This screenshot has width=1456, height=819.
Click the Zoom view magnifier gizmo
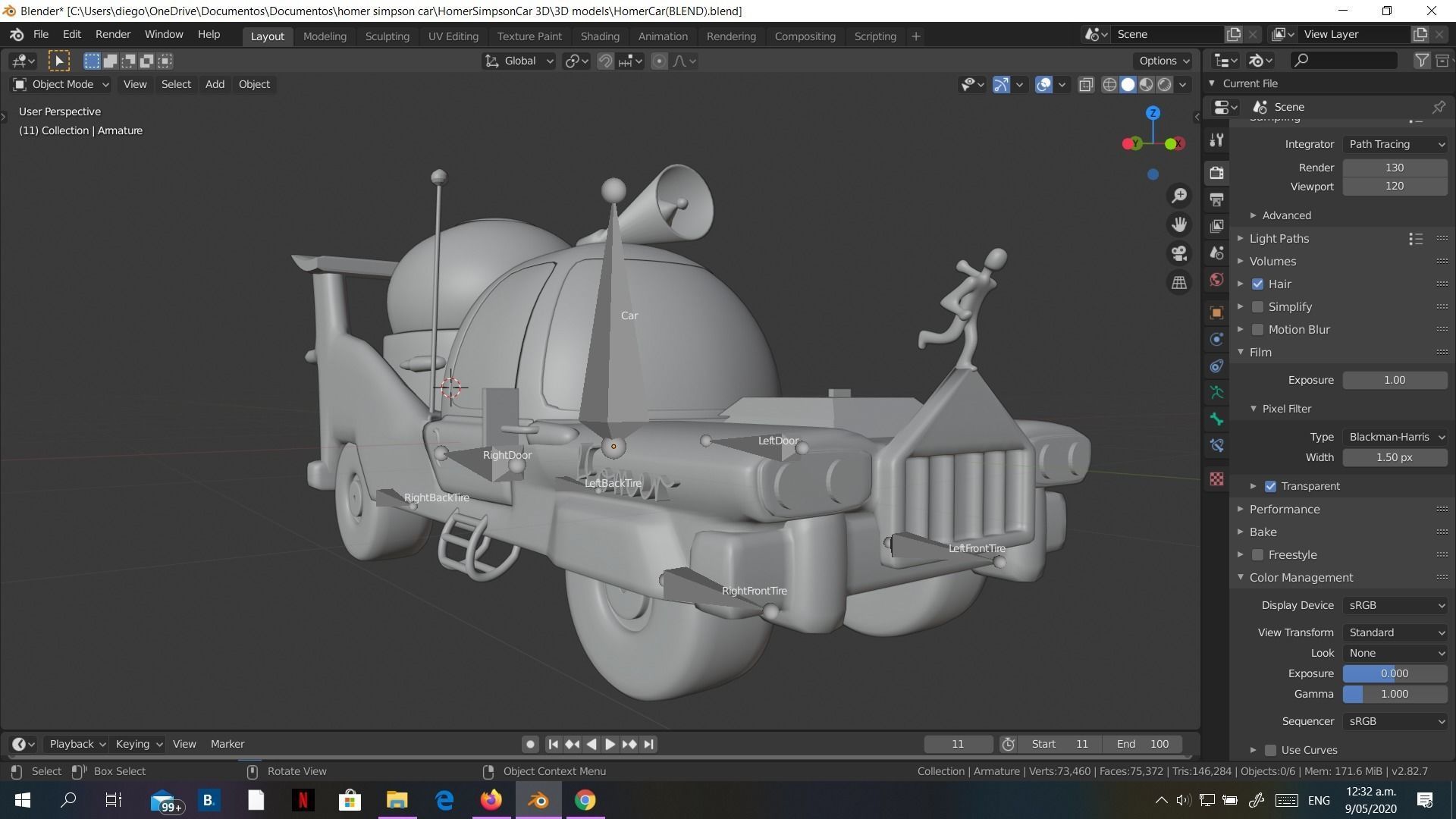click(1179, 196)
